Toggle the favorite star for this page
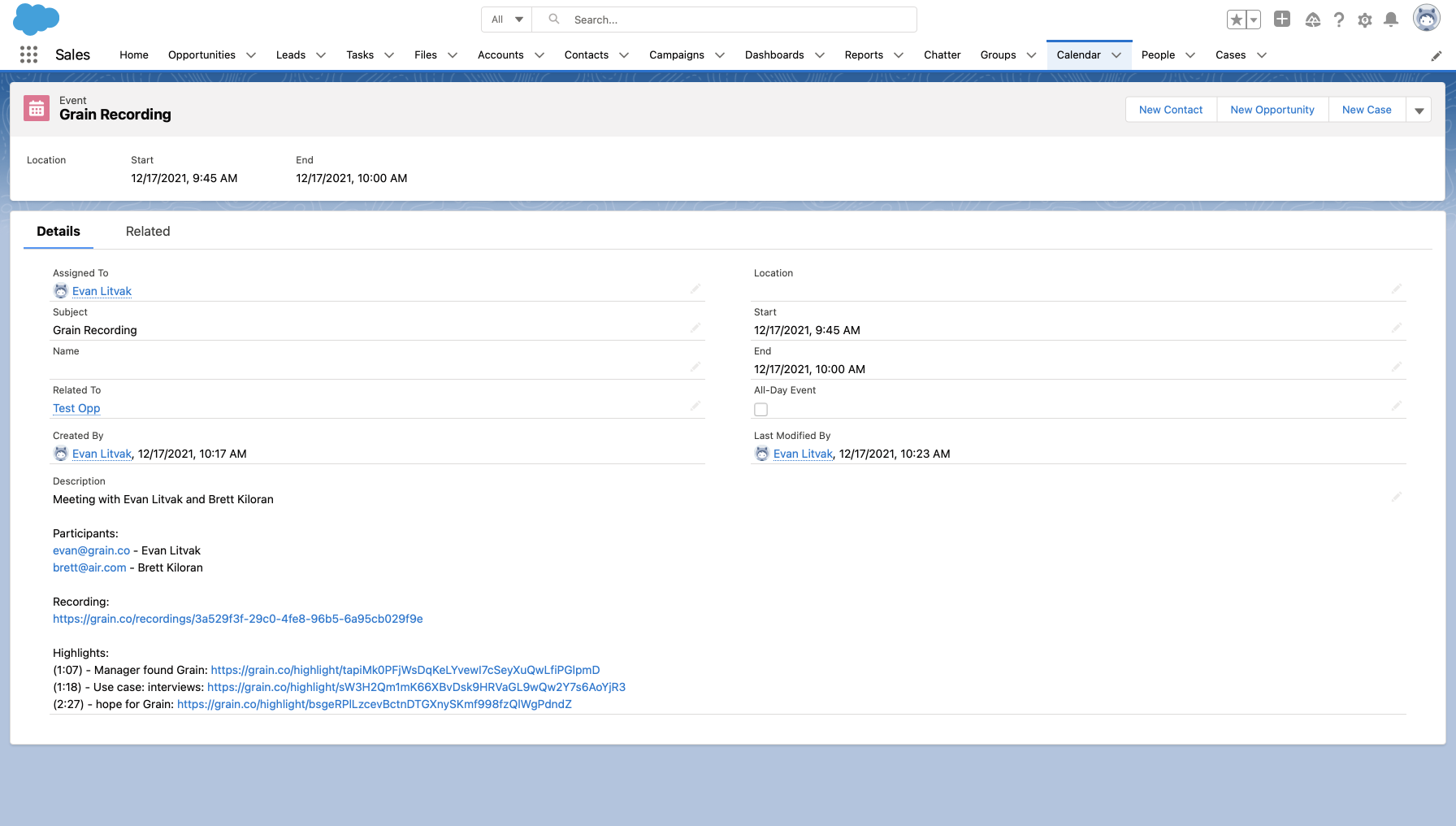 coord(1237,19)
